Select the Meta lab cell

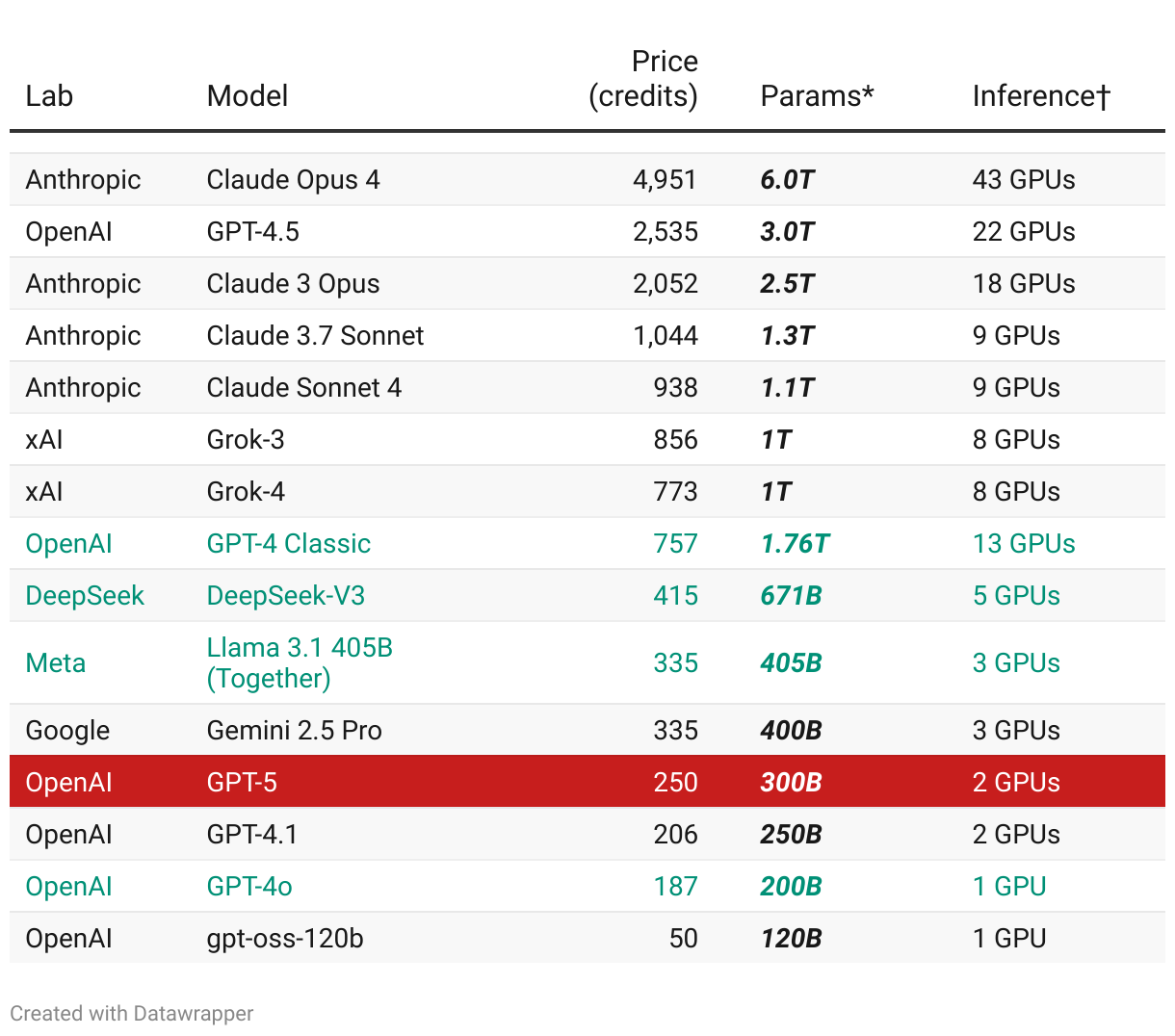56,663
